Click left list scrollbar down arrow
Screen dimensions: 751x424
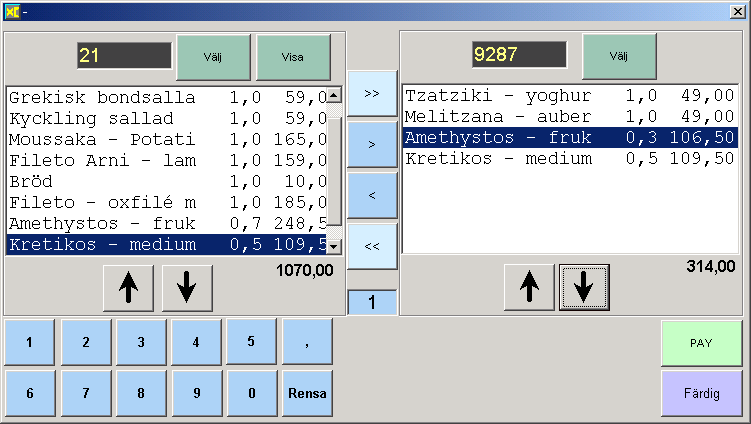334,247
